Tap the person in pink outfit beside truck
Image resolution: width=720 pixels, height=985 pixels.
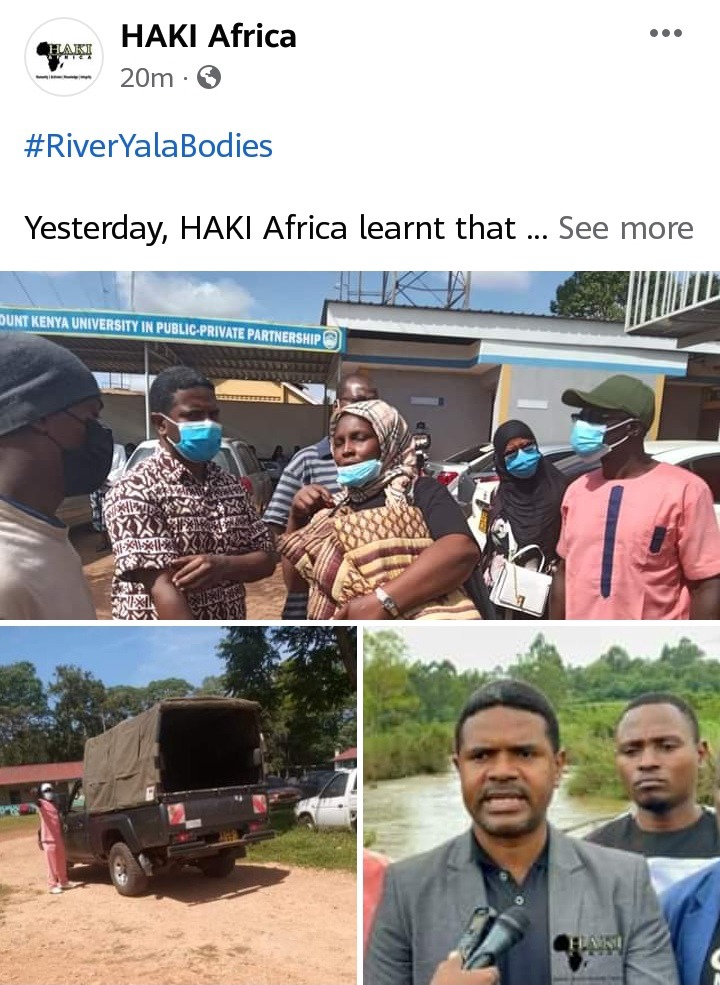52,837
